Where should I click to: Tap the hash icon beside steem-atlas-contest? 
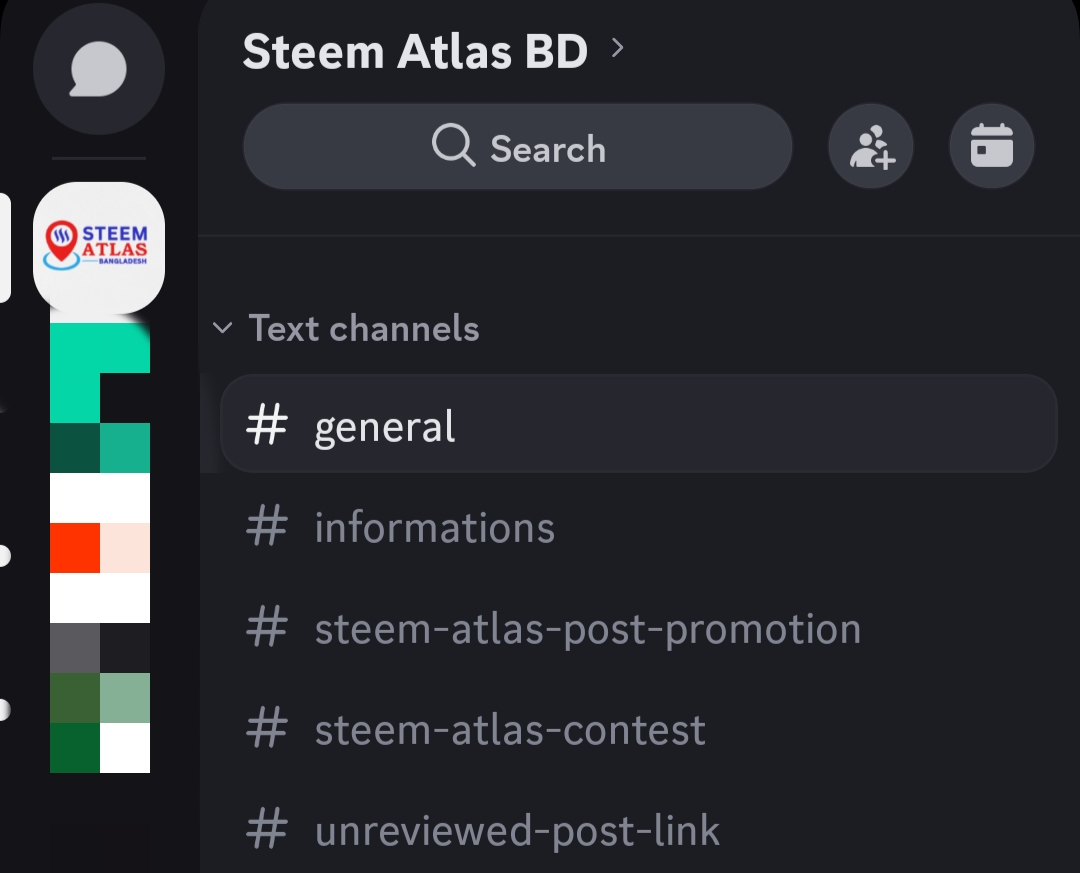tap(267, 730)
